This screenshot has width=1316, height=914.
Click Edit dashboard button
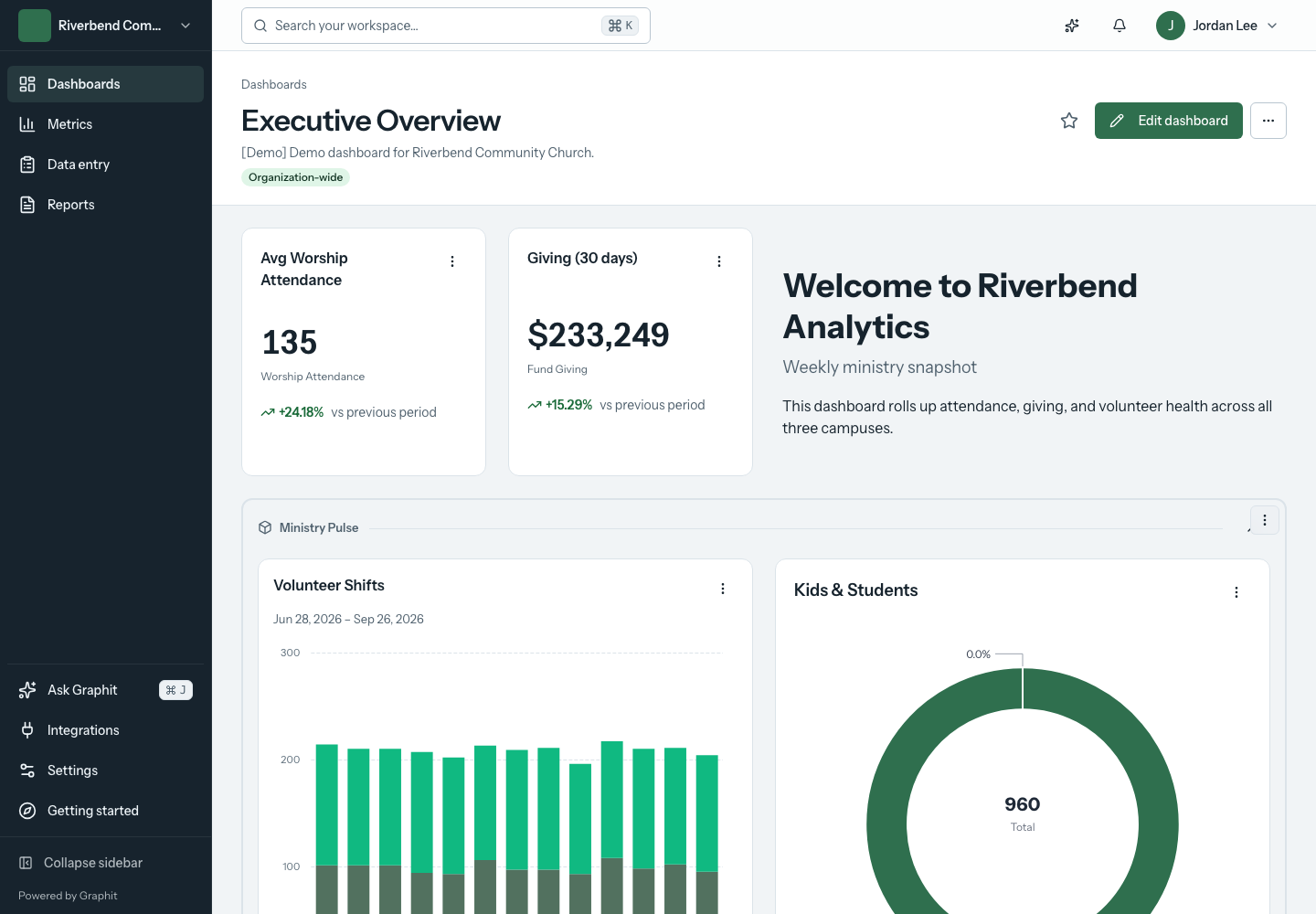[x=1169, y=121]
